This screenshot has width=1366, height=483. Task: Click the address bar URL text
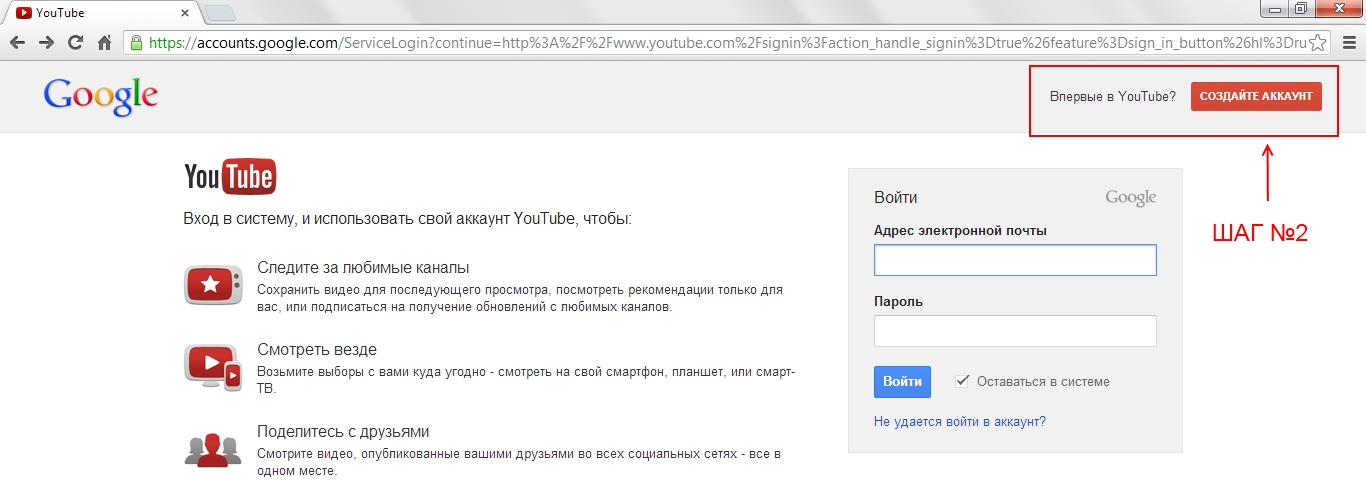pos(727,43)
